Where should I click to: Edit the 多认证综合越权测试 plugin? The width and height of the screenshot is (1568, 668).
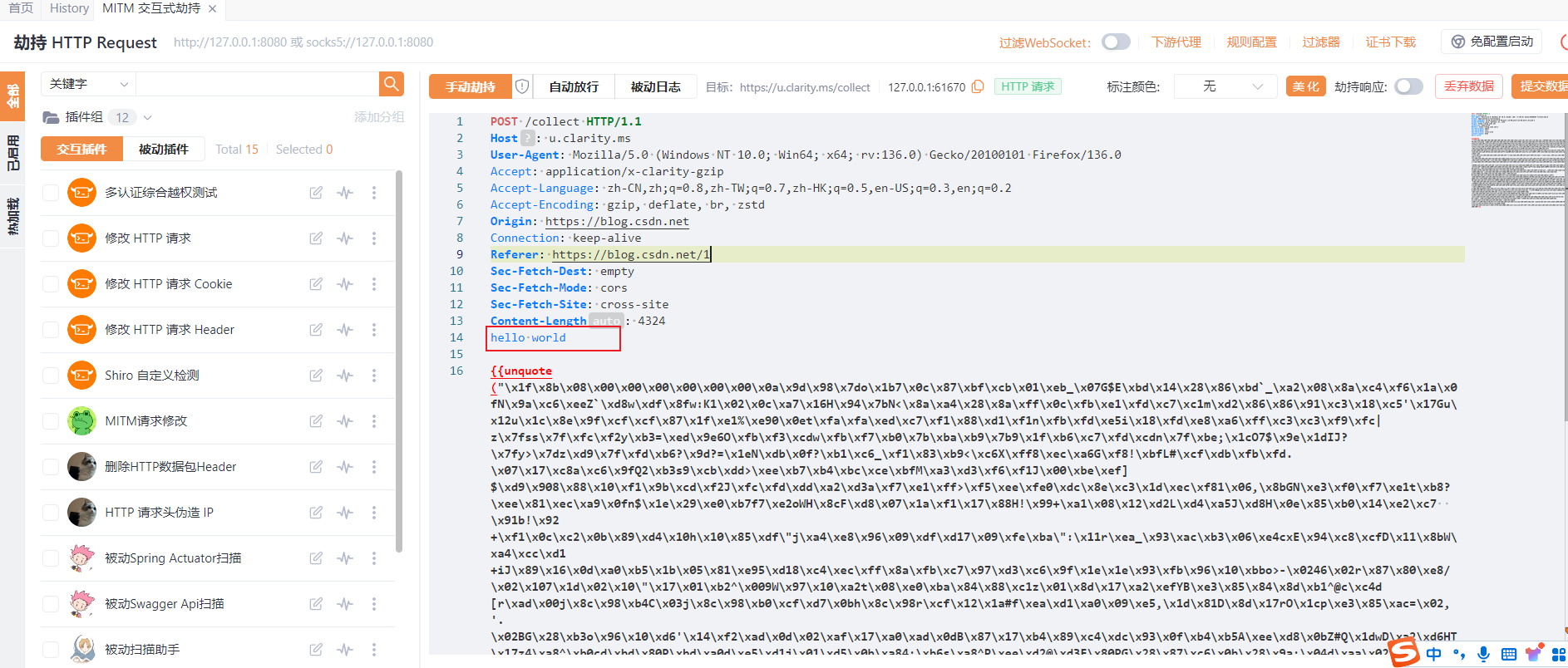316,193
